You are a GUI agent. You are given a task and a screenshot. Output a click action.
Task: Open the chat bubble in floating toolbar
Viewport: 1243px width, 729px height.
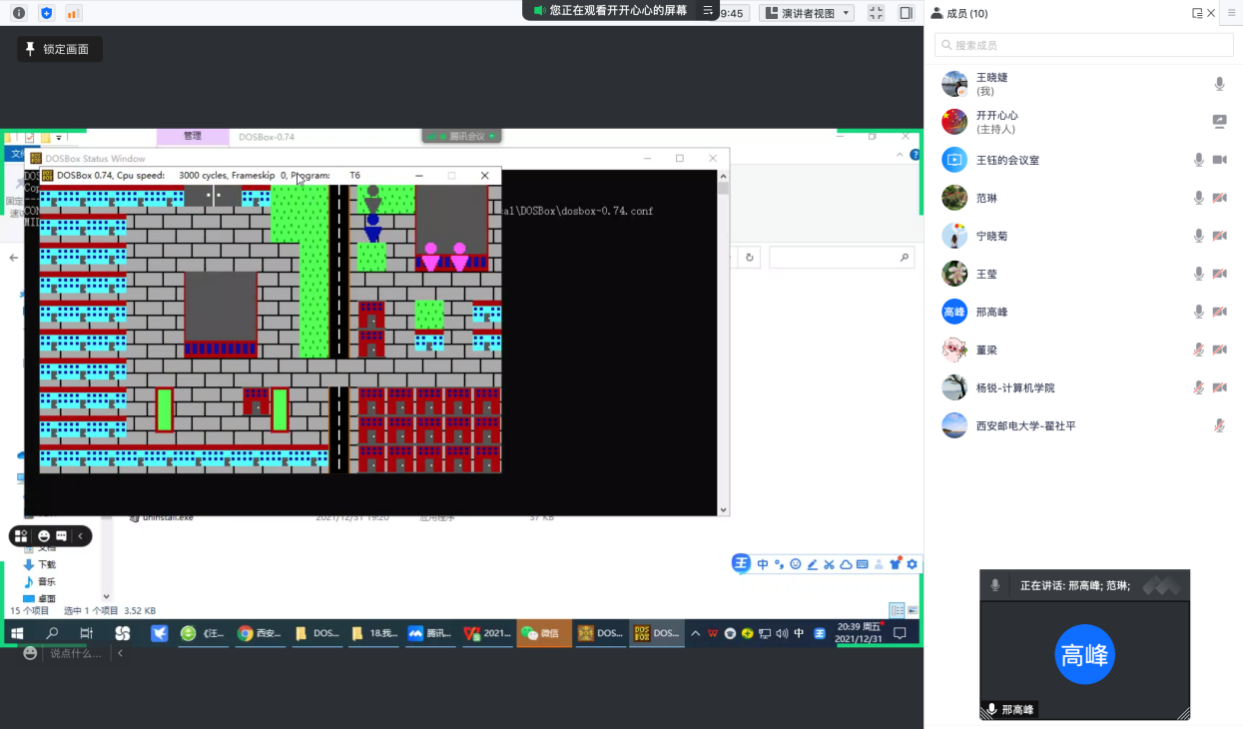[61, 537]
